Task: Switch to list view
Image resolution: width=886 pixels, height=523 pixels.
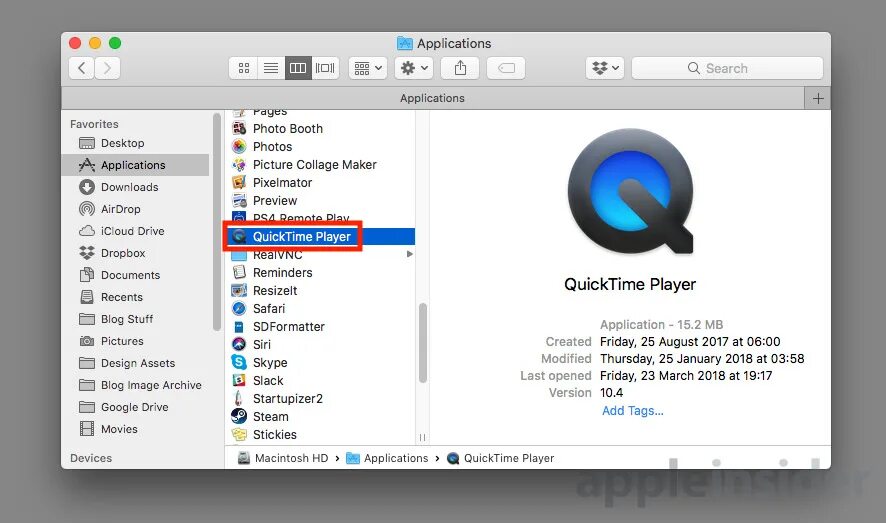Action: [x=271, y=68]
